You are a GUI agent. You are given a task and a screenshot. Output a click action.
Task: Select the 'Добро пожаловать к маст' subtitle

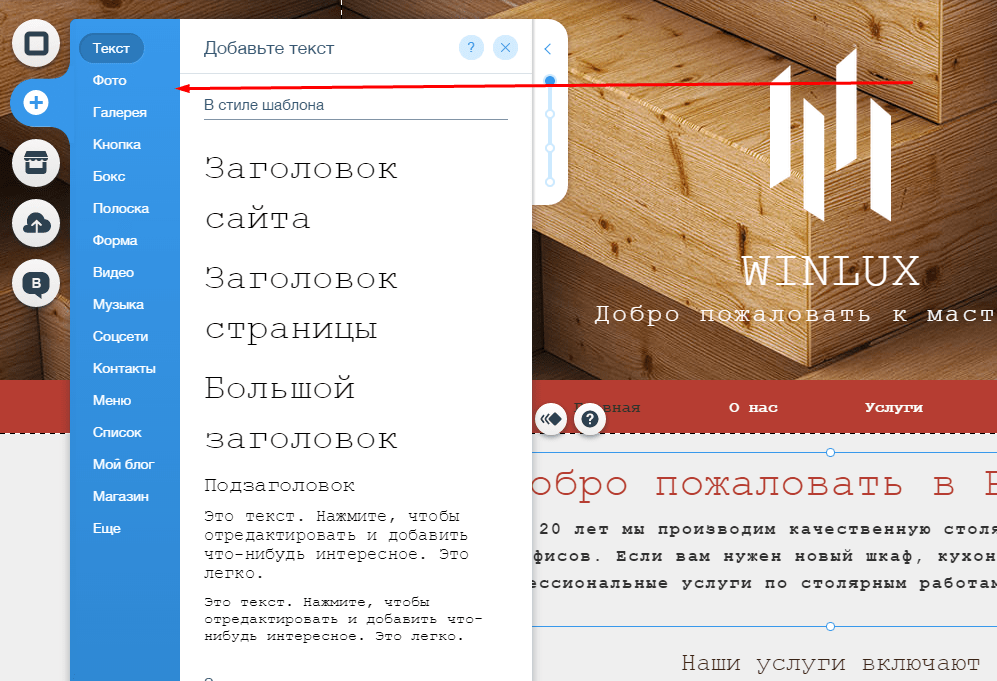(x=795, y=314)
